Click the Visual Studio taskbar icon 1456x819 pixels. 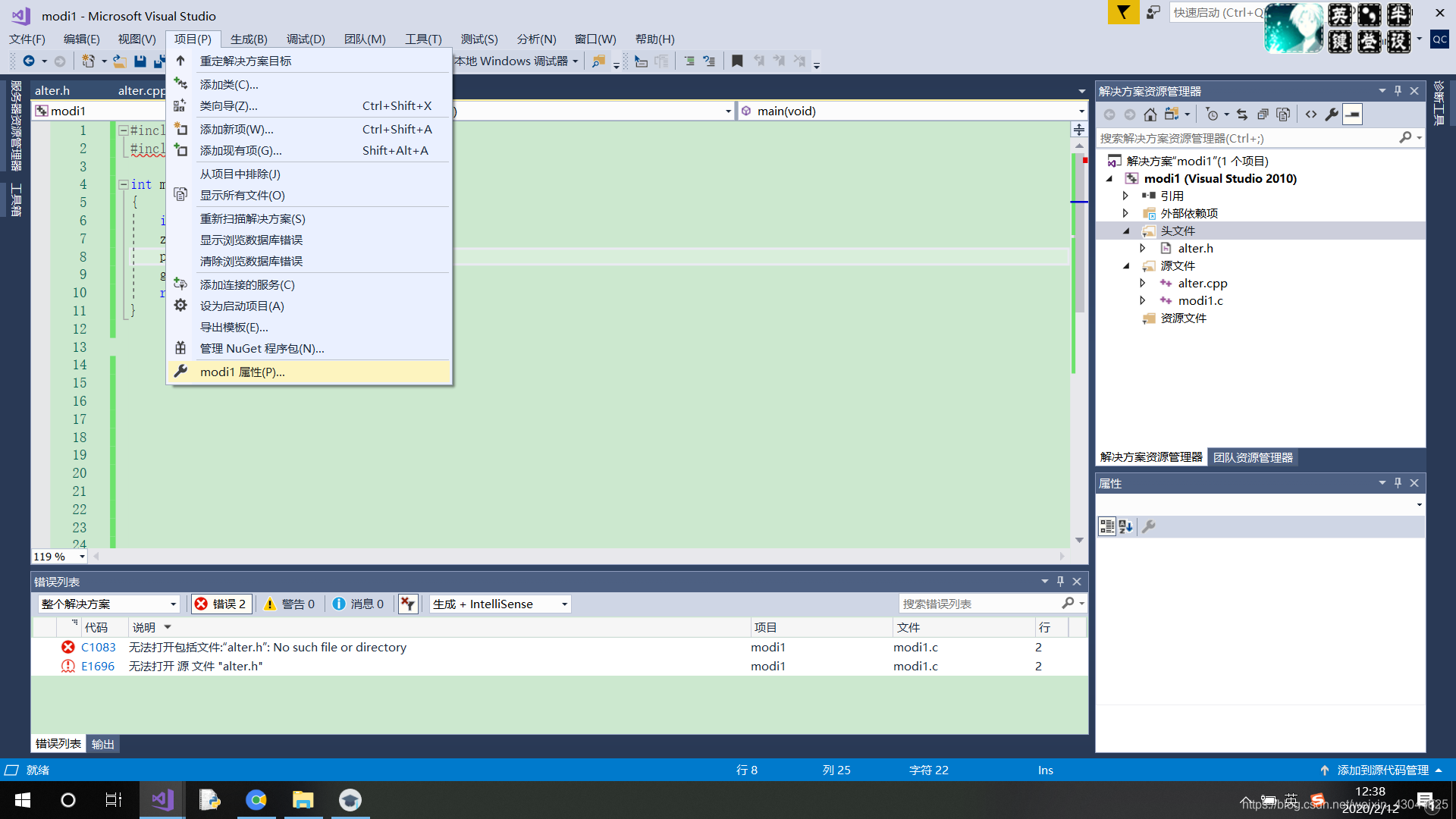click(162, 799)
